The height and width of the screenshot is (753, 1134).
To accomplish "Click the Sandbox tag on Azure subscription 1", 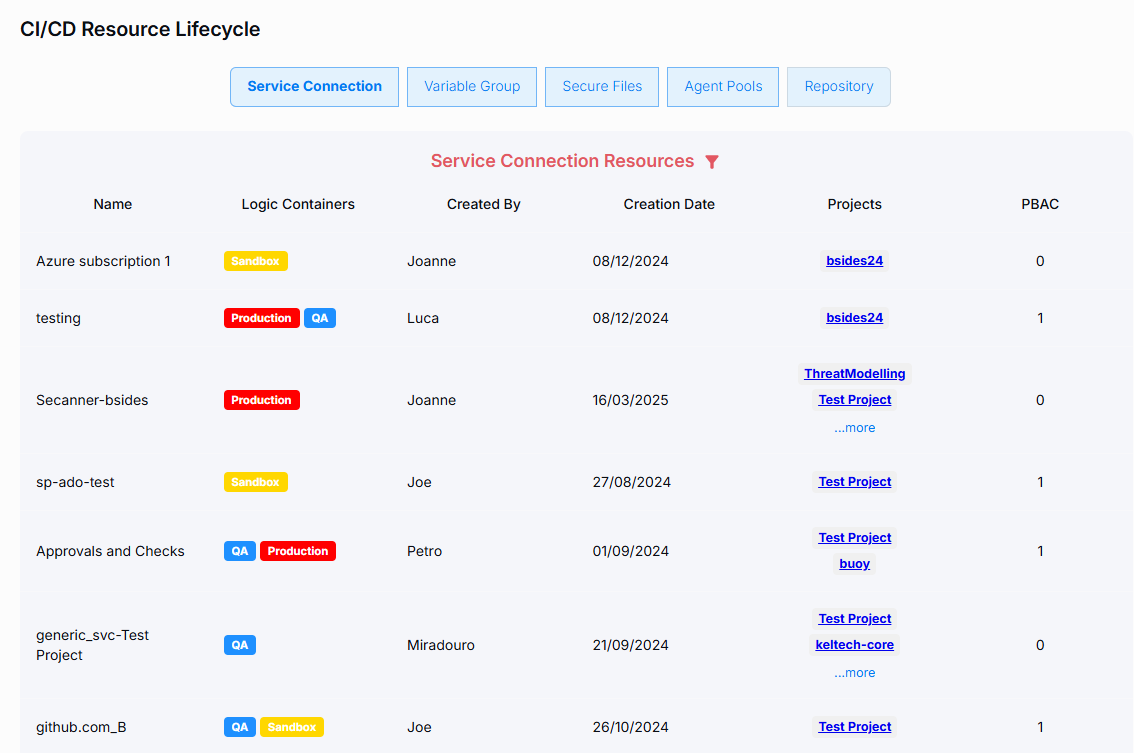I will 255,261.
